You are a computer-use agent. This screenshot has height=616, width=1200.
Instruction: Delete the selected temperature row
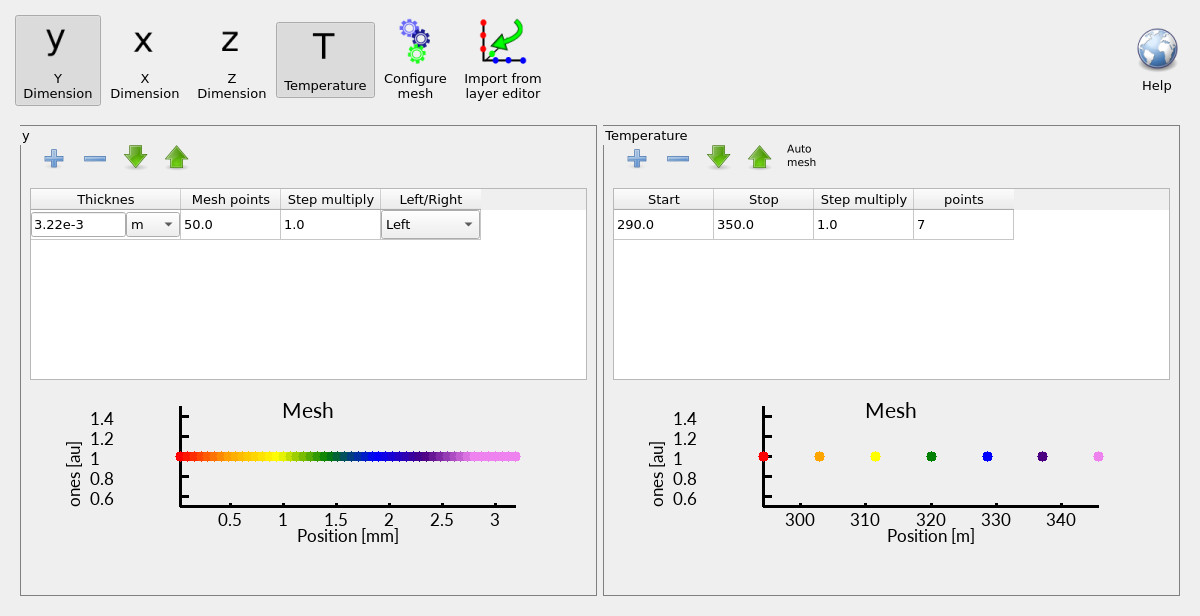pyautogui.click(x=677, y=158)
